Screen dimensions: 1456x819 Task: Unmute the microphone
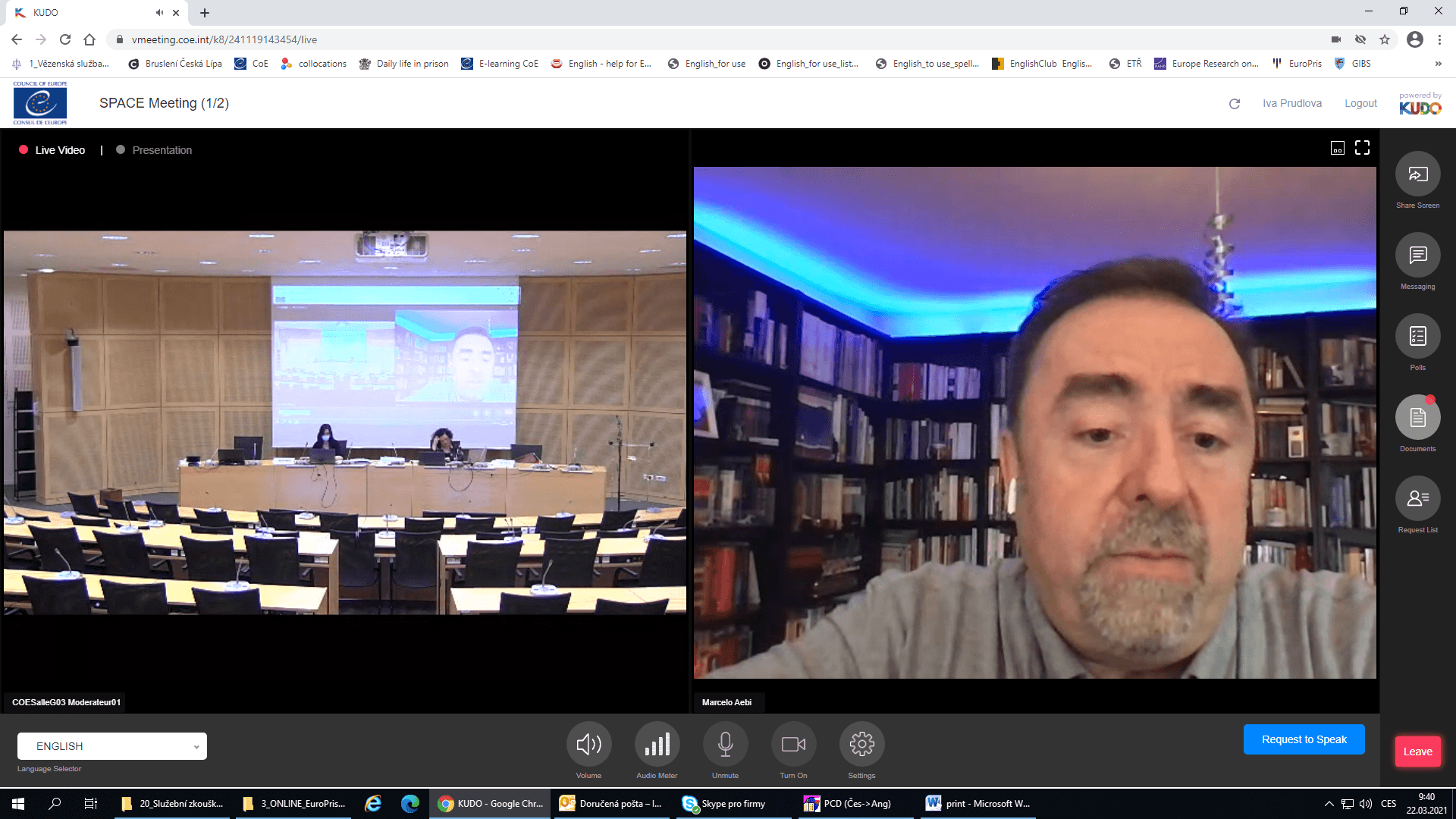[x=725, y=745]
